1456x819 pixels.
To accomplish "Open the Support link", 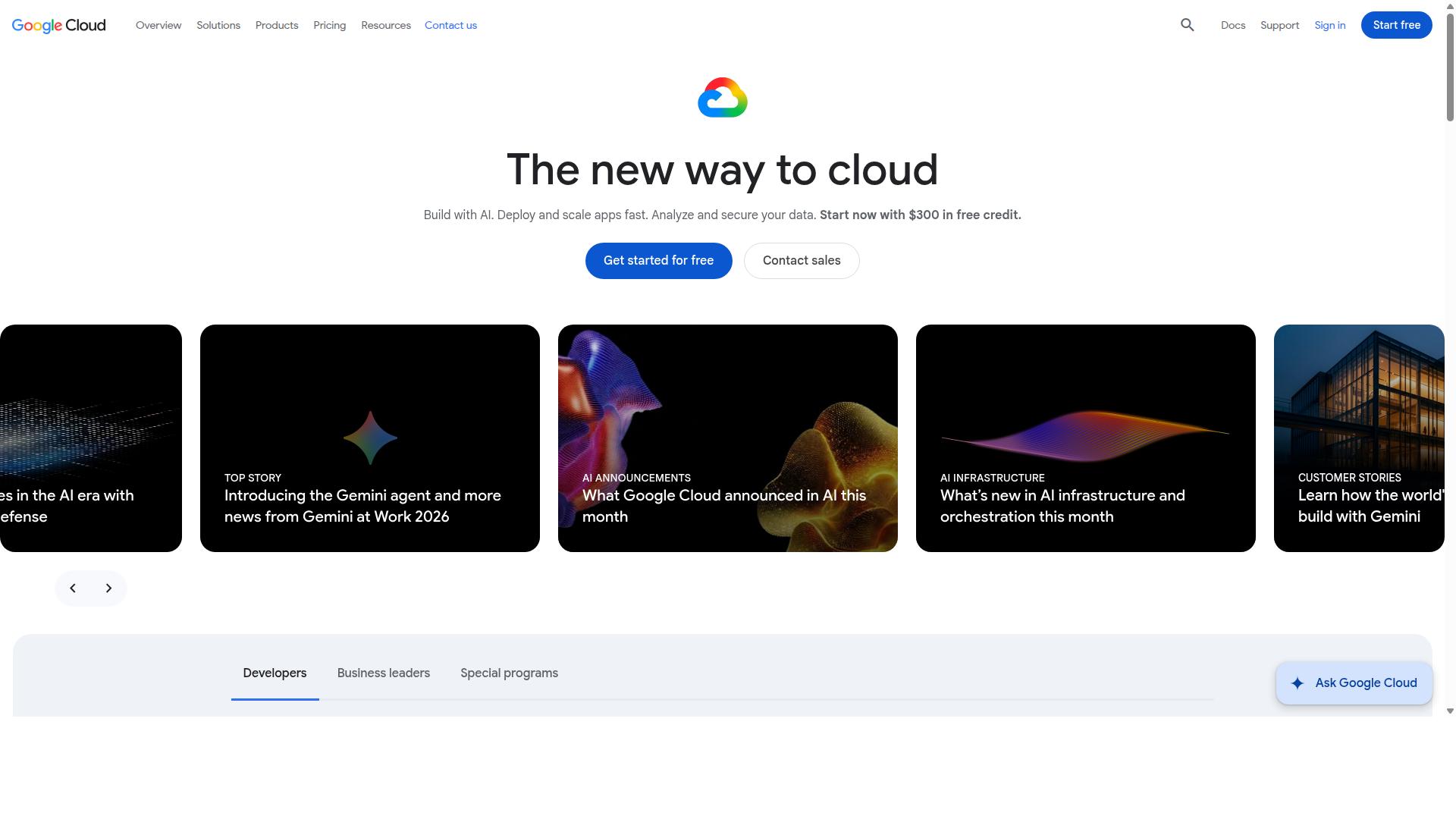I will pyautogui.click(x=1280, y=25).
